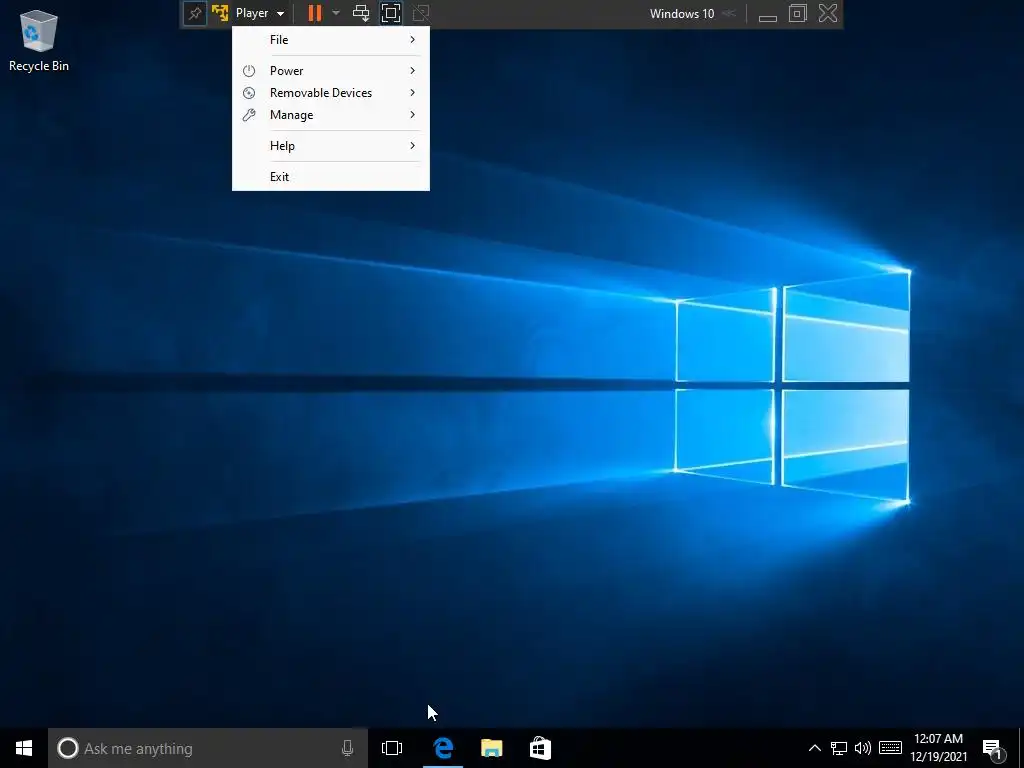Select the Recycle Bin desktop icon

click(x=39, y=40)
